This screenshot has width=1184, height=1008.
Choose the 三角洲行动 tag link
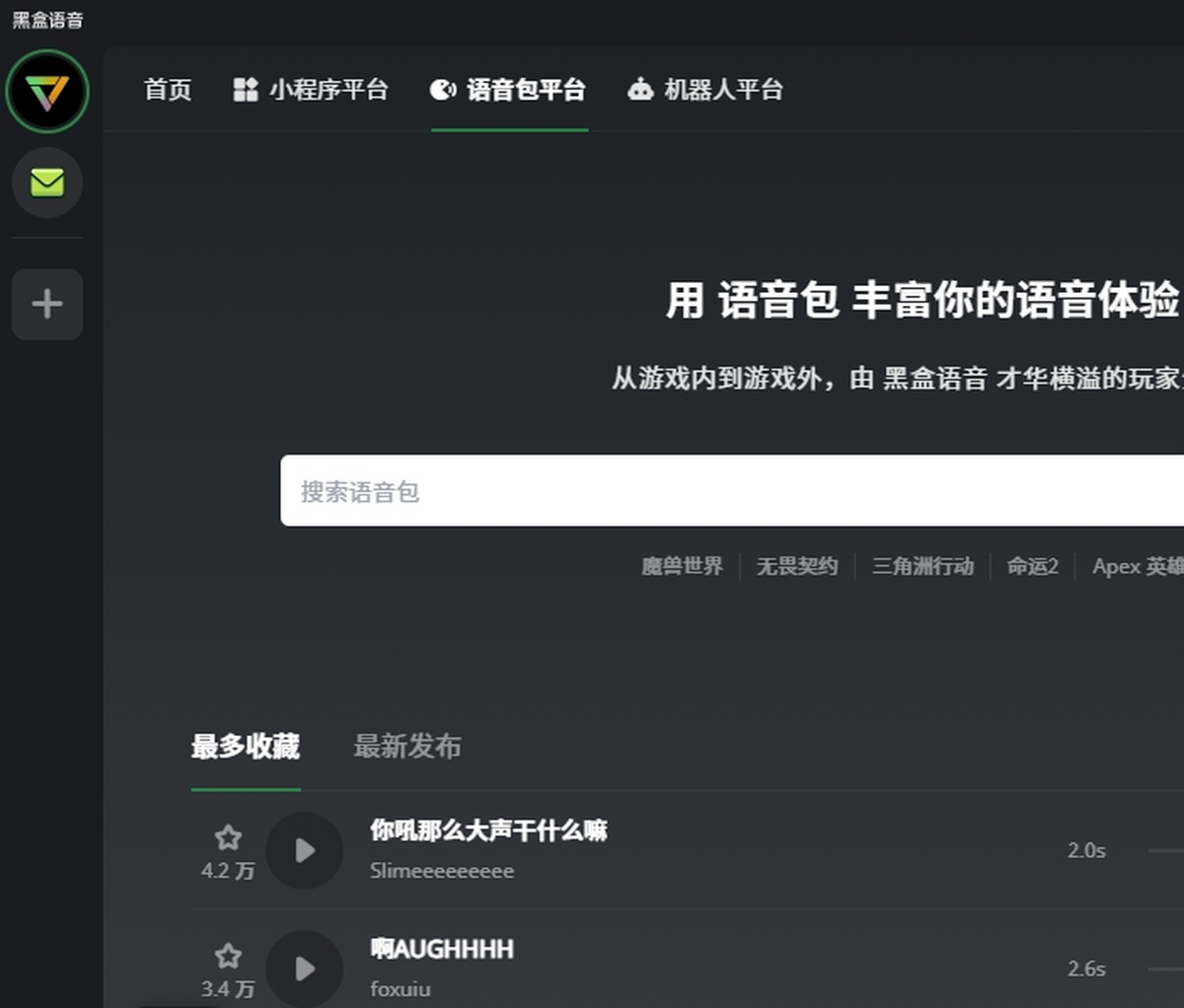(x=923, y=566)
